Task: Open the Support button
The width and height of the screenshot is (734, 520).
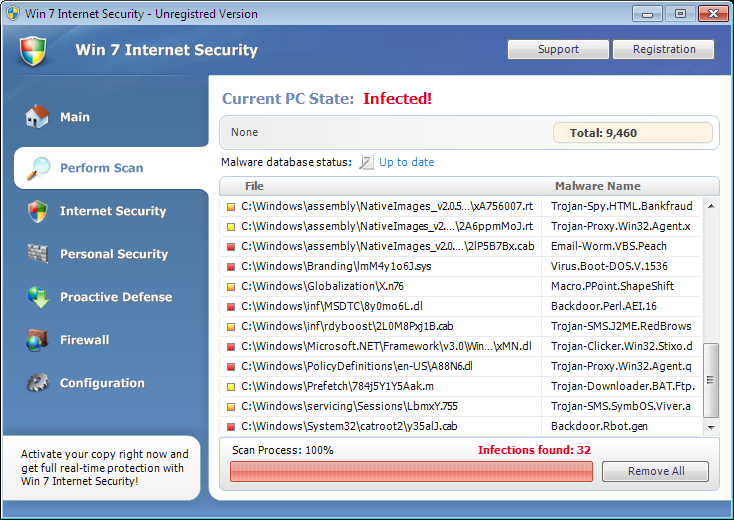Action: pyautogui.click(x=558, y=49)
